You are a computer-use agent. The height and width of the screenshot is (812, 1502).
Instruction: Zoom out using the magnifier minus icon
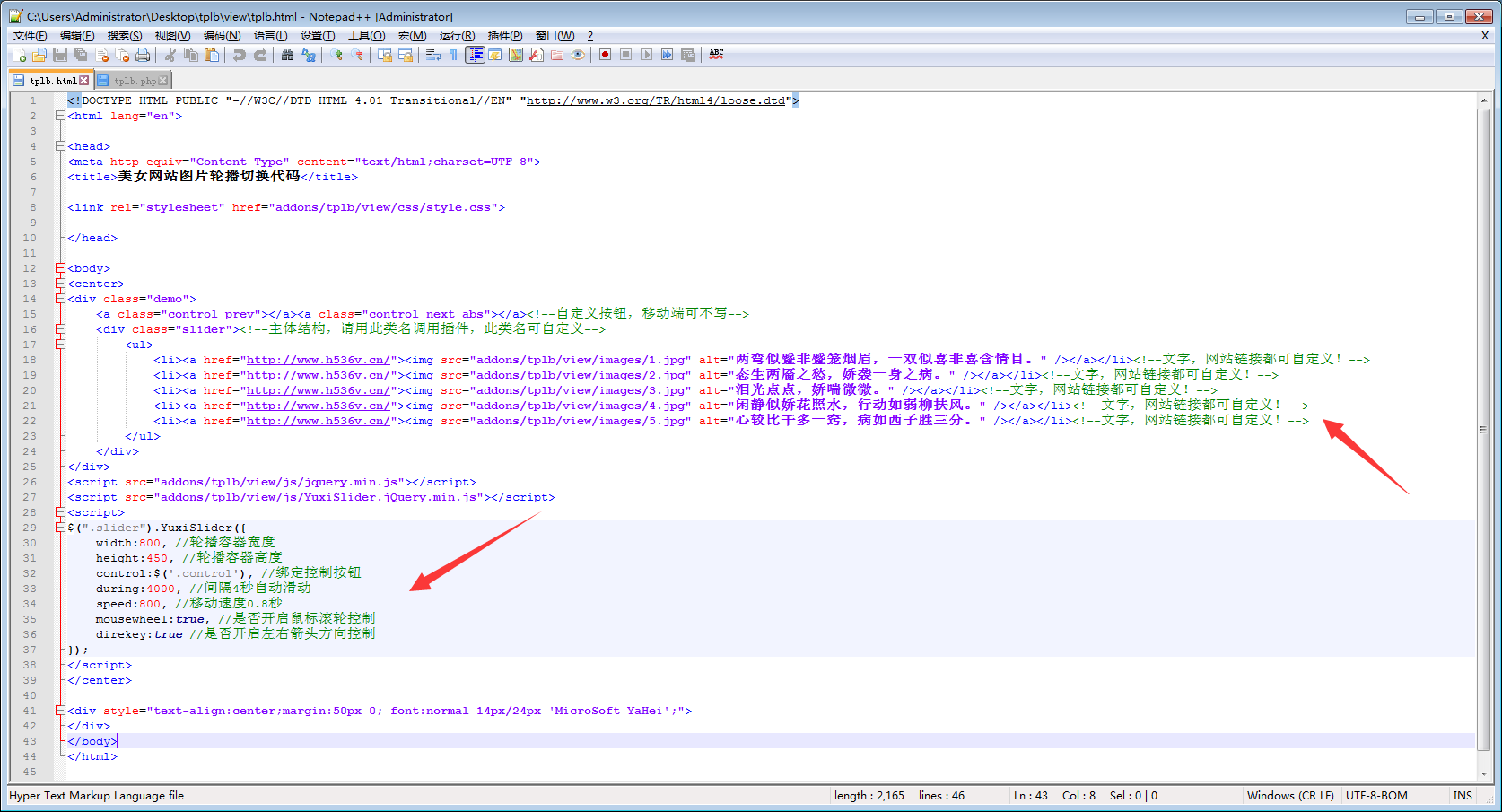(x=357, y=55)
